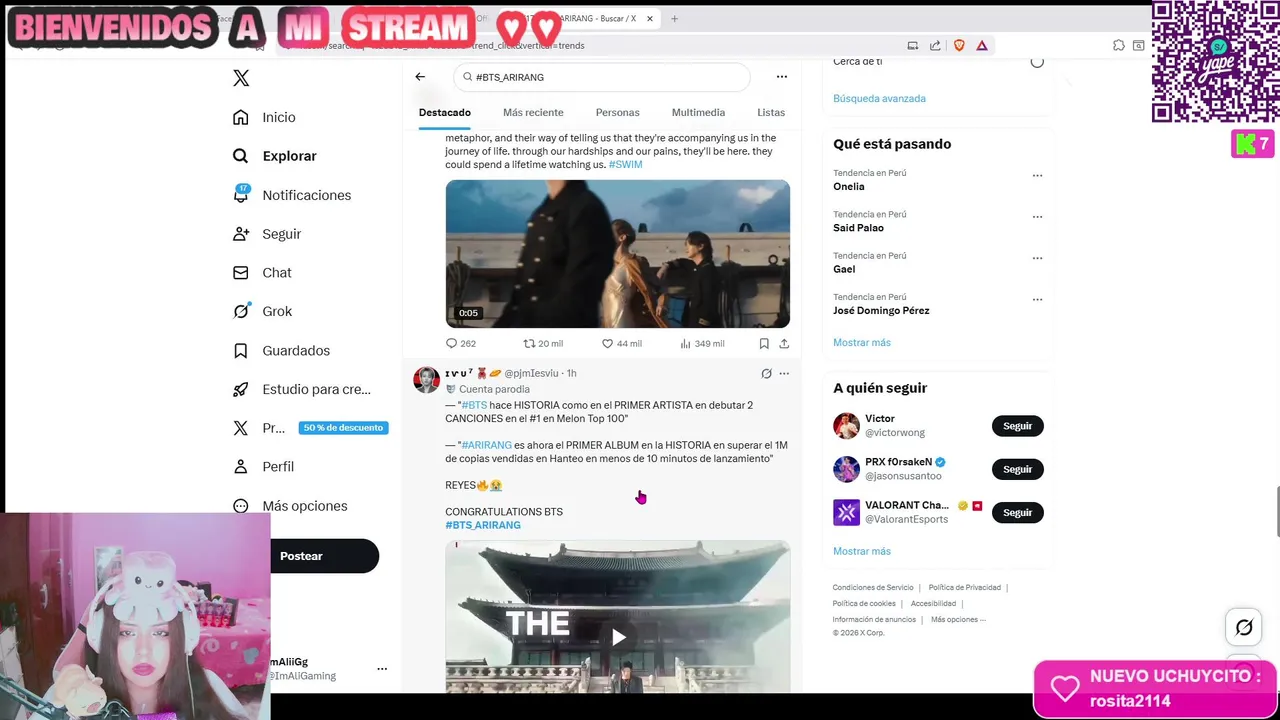
Task: Switch to Multimedia tab
Action: click(698, 112)
